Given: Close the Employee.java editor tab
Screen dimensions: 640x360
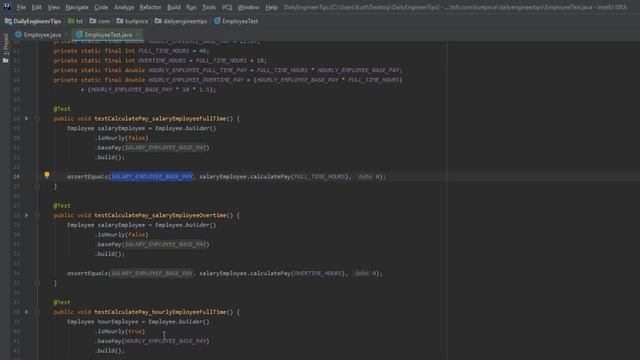Looking at the screenshot, I should click(66, 35).
